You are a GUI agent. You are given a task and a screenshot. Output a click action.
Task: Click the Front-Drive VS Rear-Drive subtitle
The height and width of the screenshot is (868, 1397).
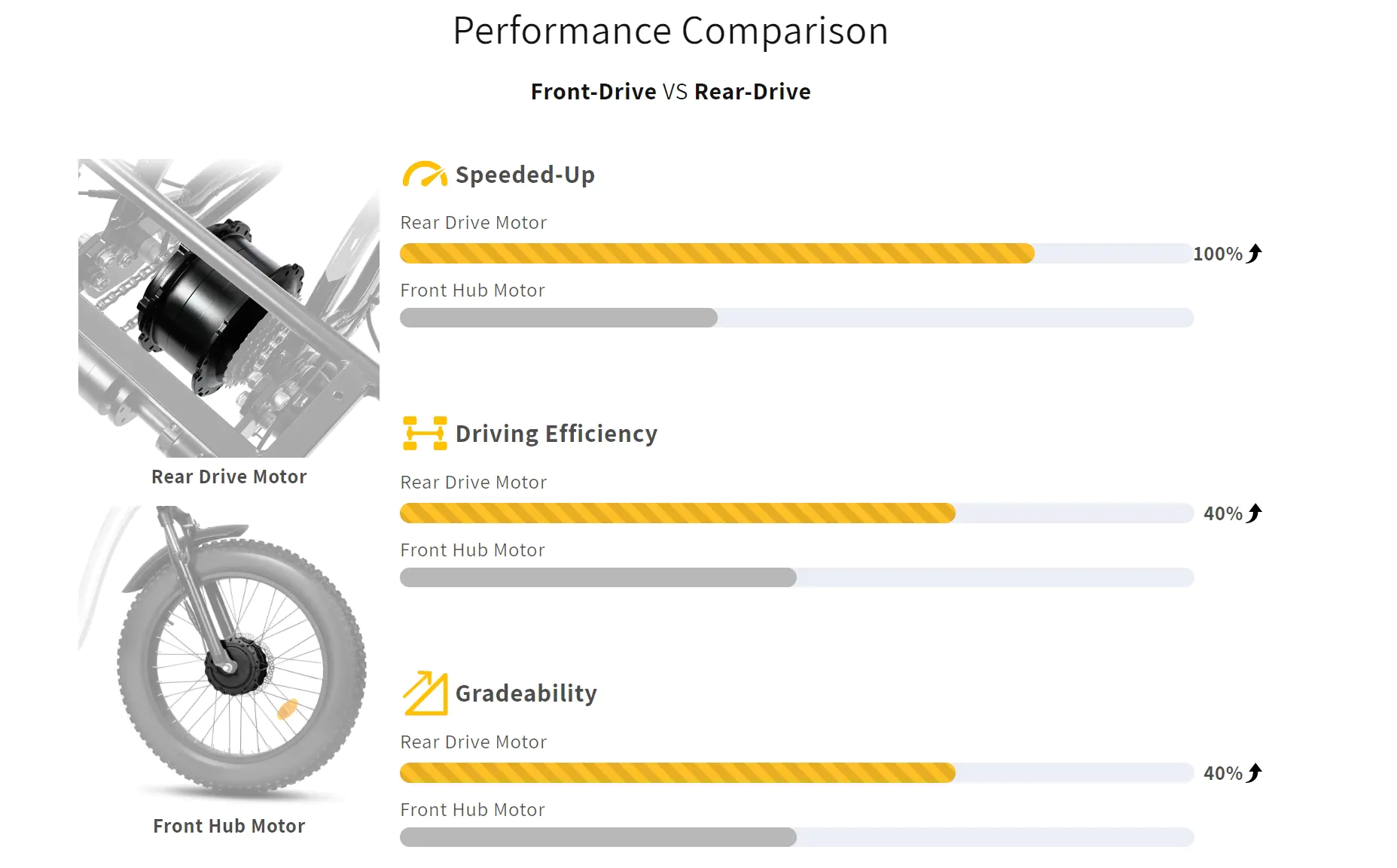pyautogui.click(x=670, y=92)
